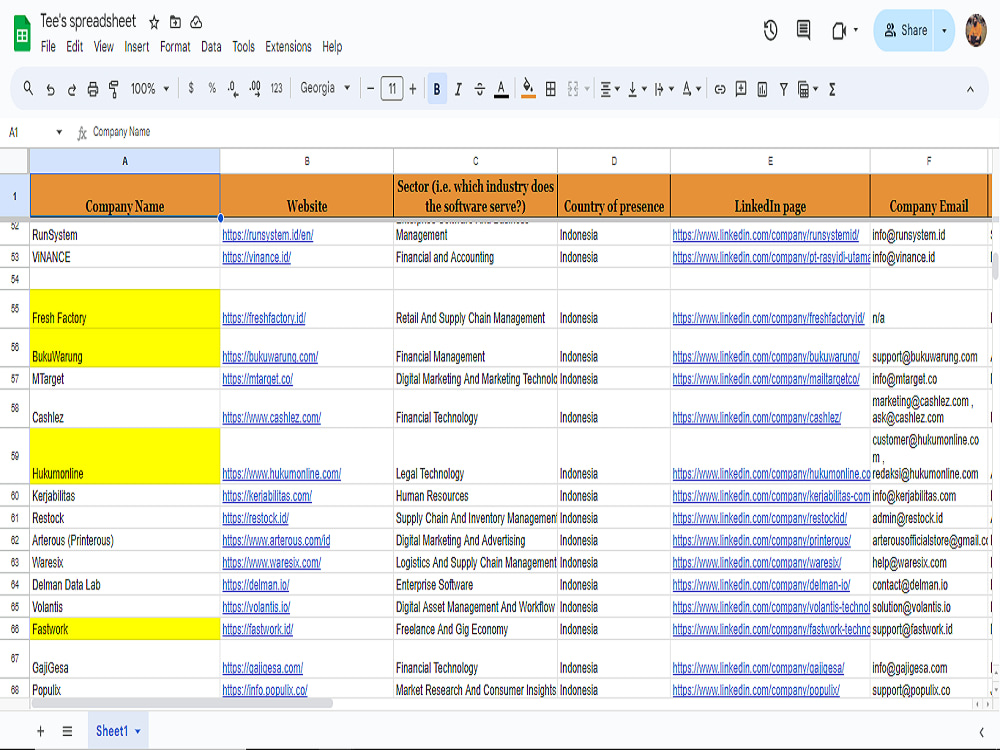Click the Merge cells icon
Viewport: 1000px width, 750px height.
573,89
